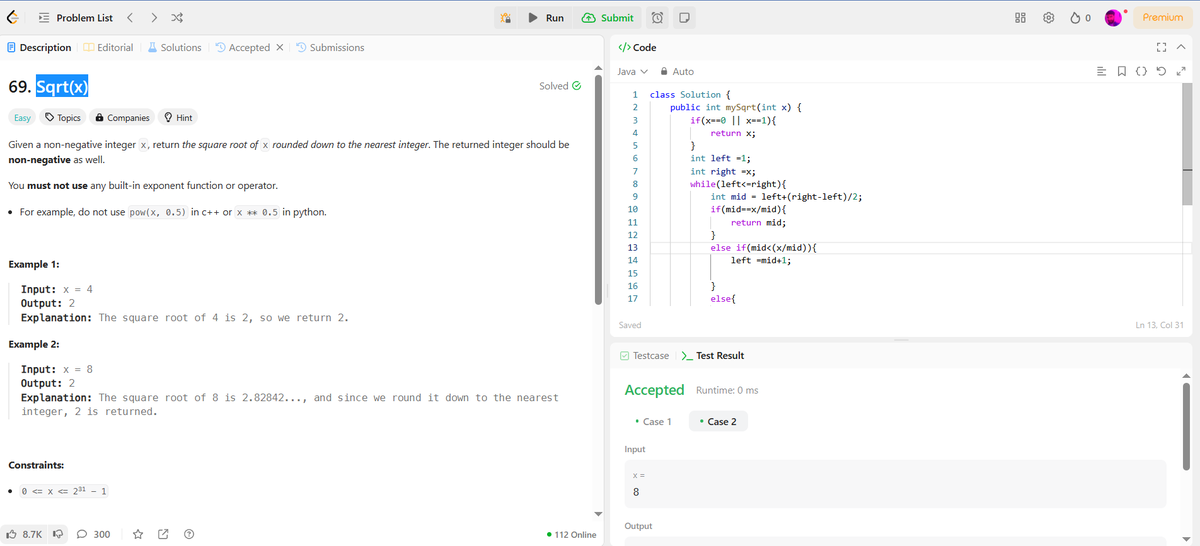Switch to the Description tab

tap(39, 47)
